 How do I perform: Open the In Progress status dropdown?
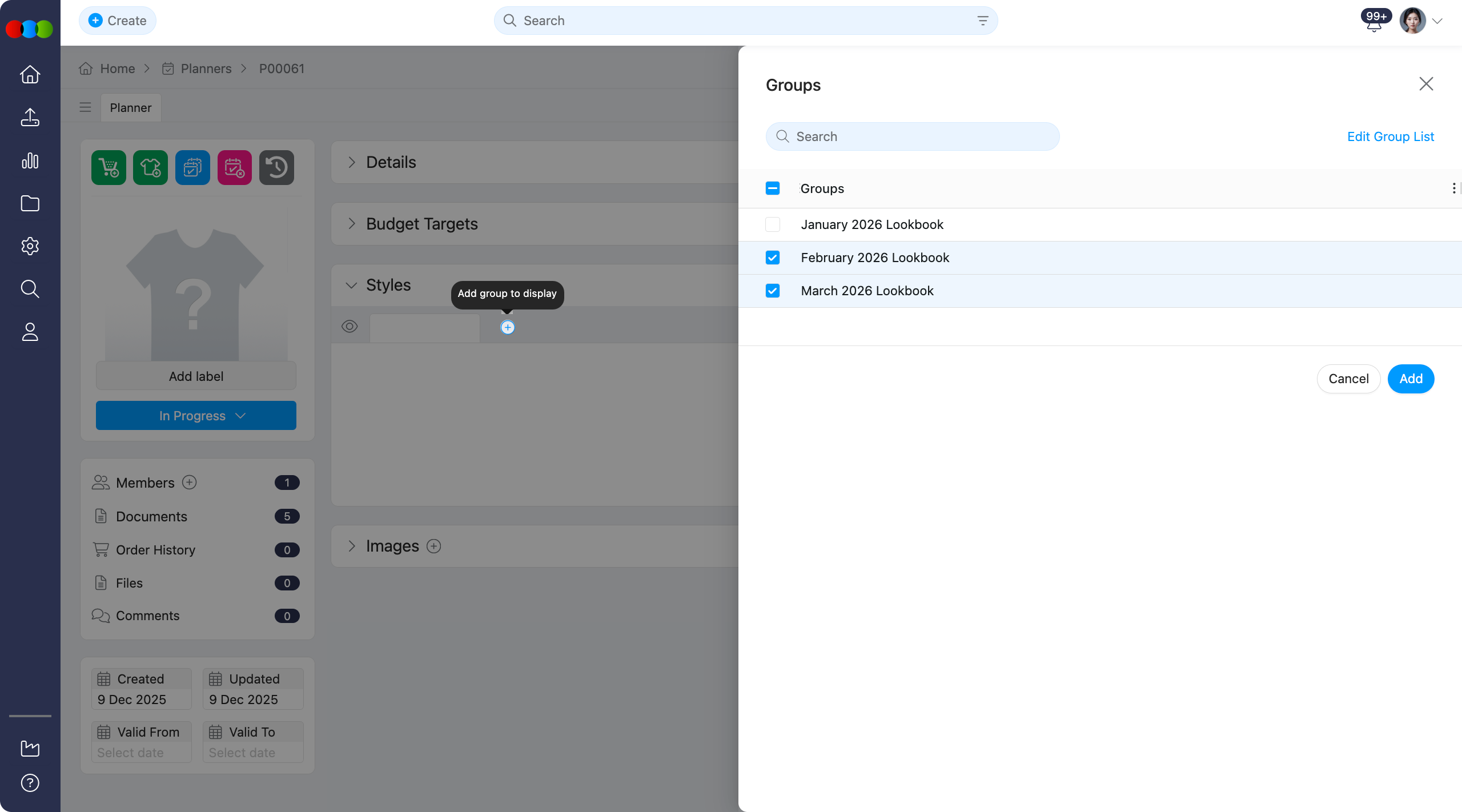(x=196, y=415)
